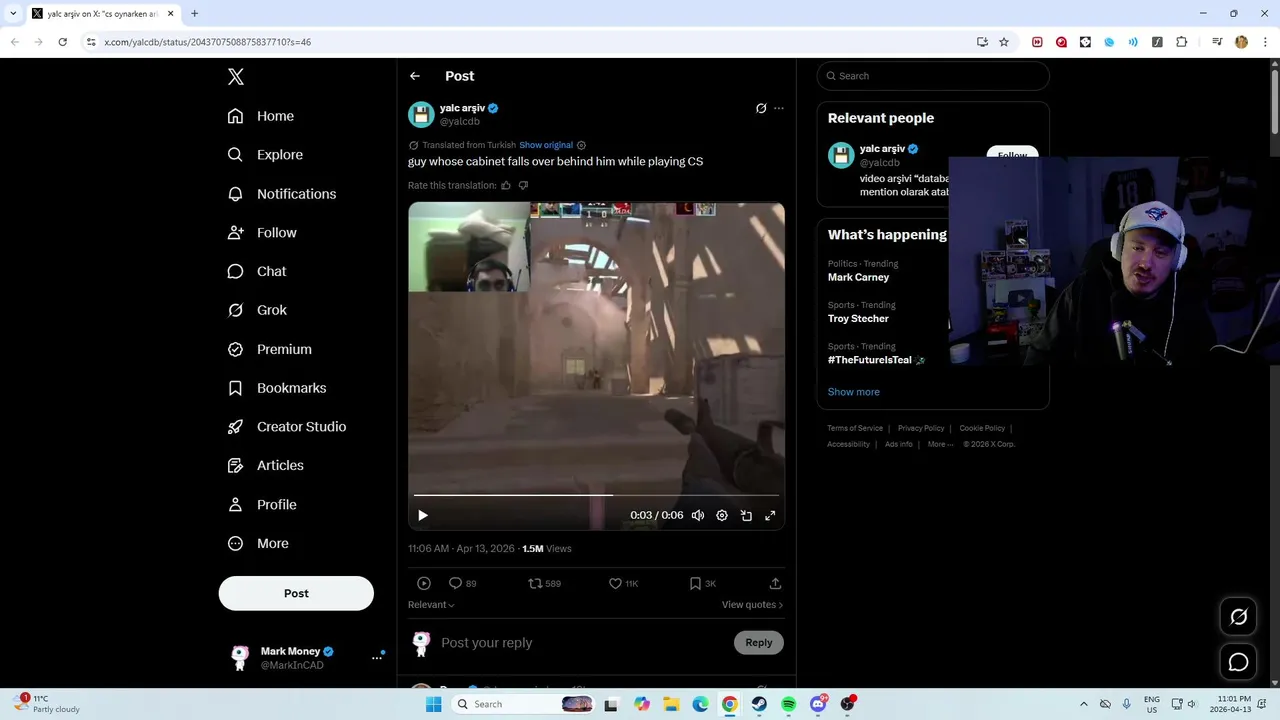This screenshot has width=1280, height=720.
Task: Open Chrome media control icon
Action: pos(1217,42)
